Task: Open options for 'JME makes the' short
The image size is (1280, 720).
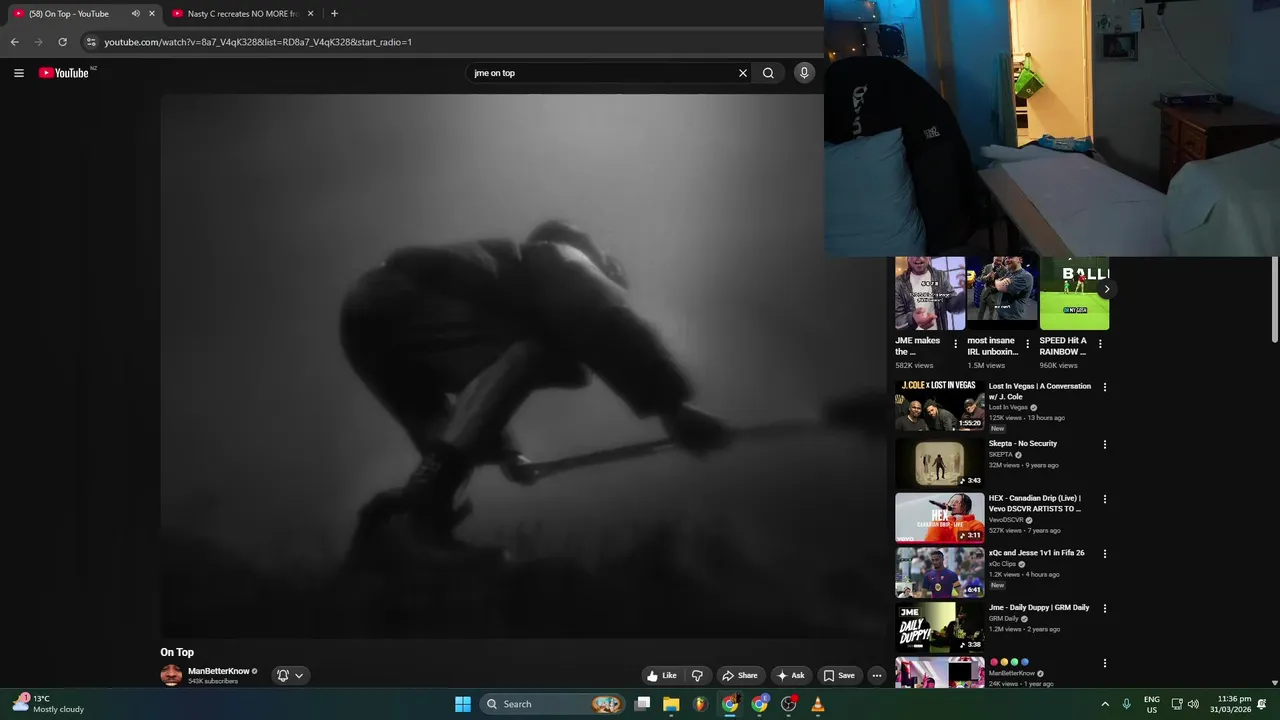Action: tap(955, 344)
